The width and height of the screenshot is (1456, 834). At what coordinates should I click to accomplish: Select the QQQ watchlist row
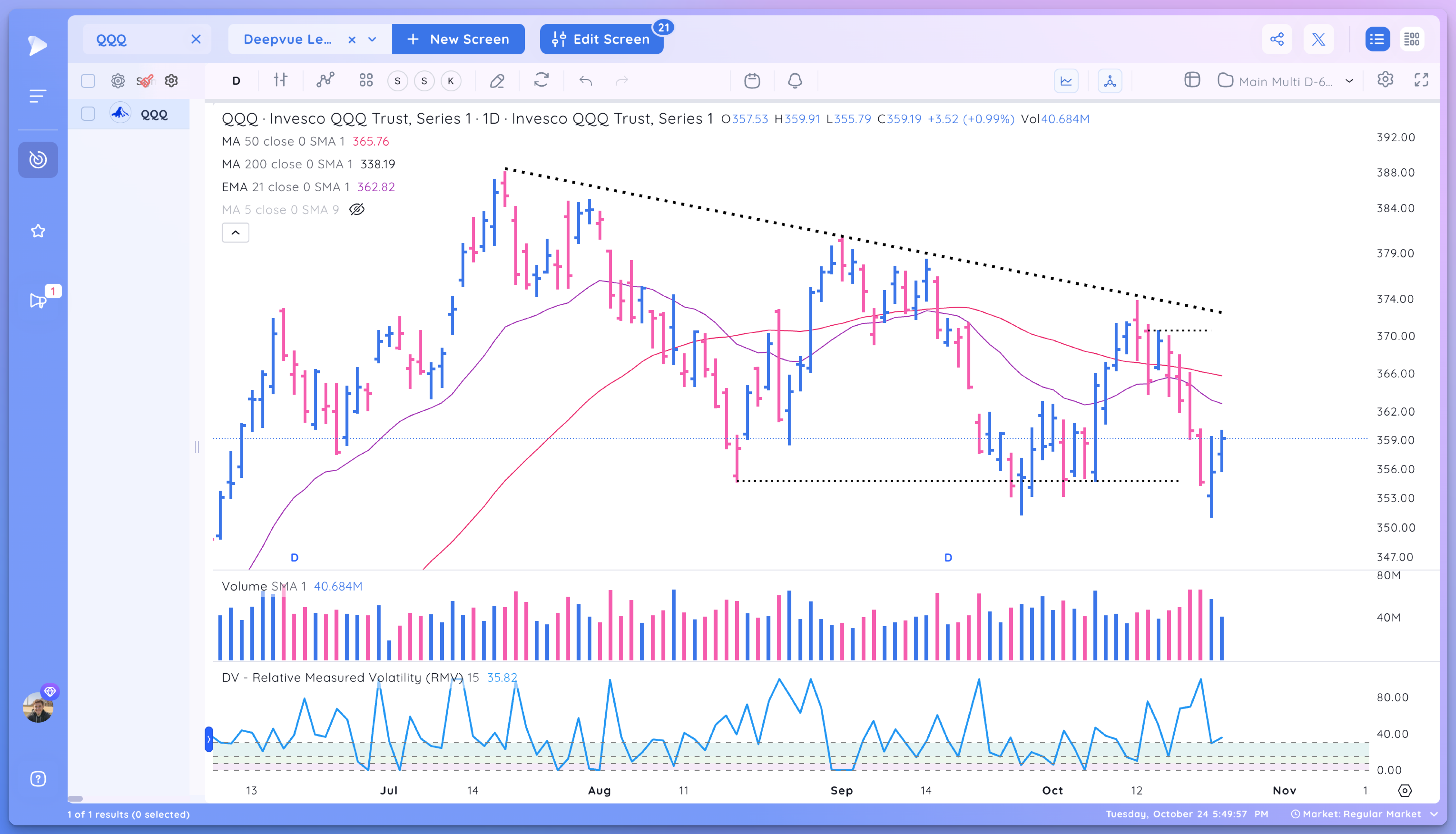click(128, 114)
